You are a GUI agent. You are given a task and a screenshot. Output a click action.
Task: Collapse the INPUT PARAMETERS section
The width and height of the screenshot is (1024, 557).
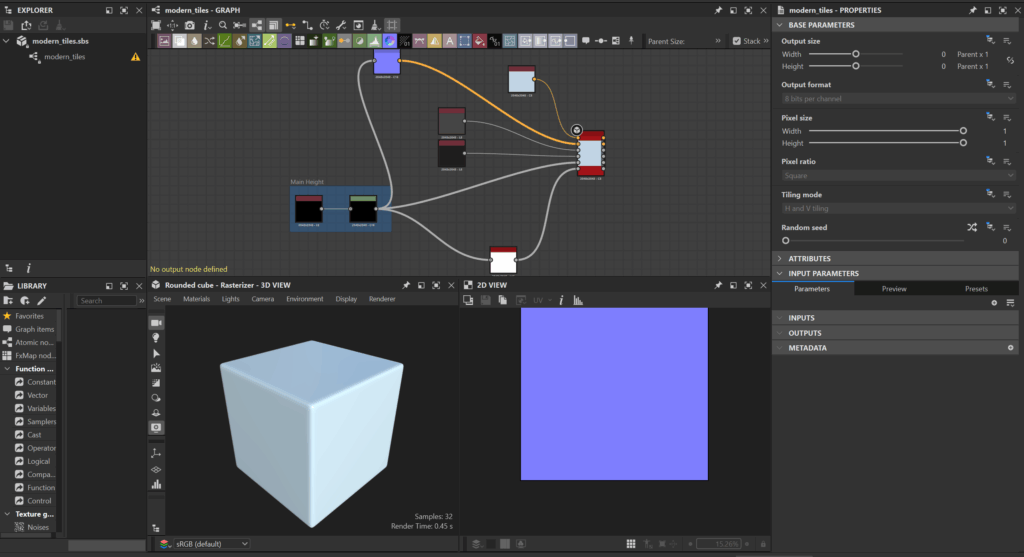(x=895, y=274)
